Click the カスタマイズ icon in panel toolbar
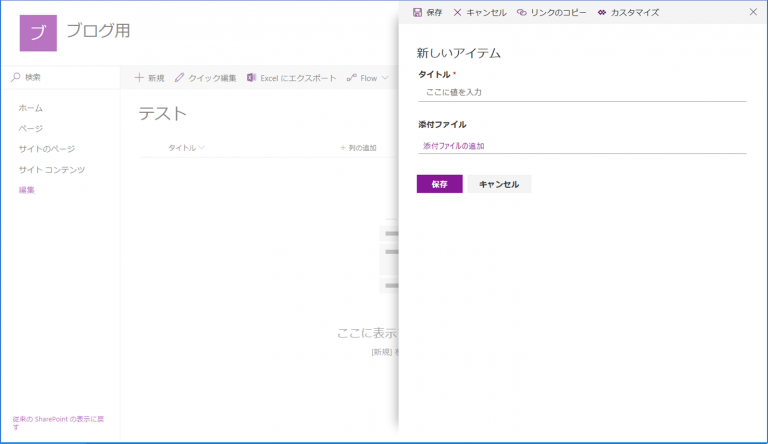The width and height of the screenshot is (768, 444). 601,12
